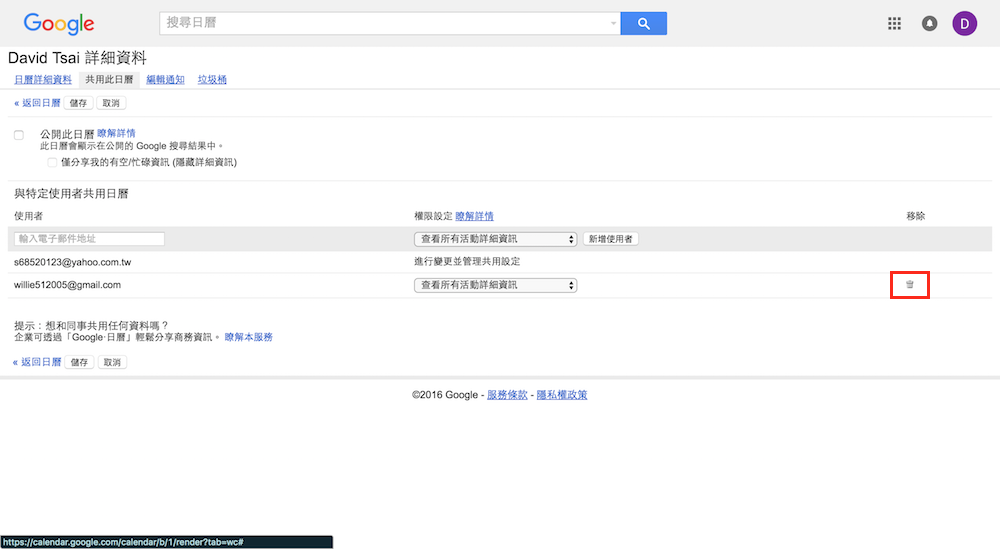Switch to the 編輯通知 tab
Image resolution: width=1000 pixels, height=549 pixels.
point(165,80)
